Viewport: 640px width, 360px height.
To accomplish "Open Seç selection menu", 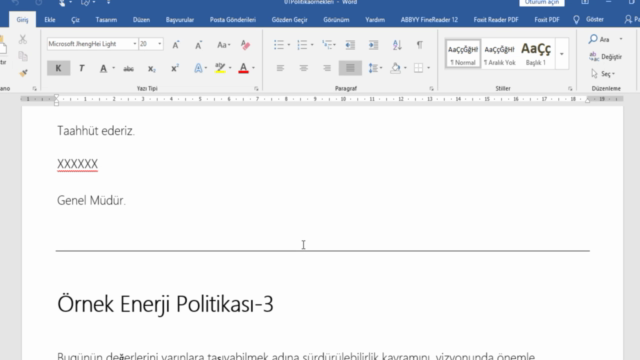I will (x=603, y=74).
